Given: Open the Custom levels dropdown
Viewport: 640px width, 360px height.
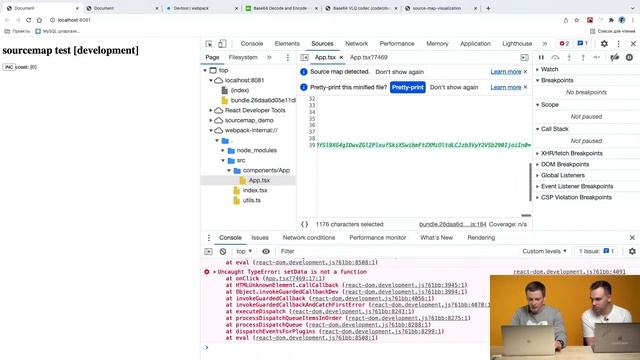Looking at the screenshot, I should [544, 251].
